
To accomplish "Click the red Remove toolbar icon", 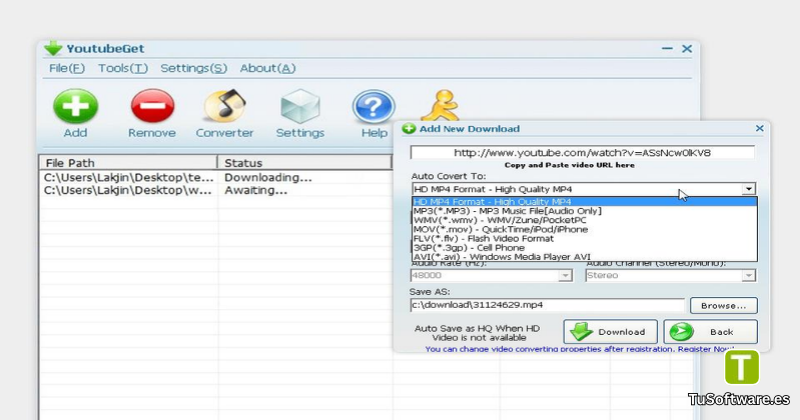I will click(152, 106).
